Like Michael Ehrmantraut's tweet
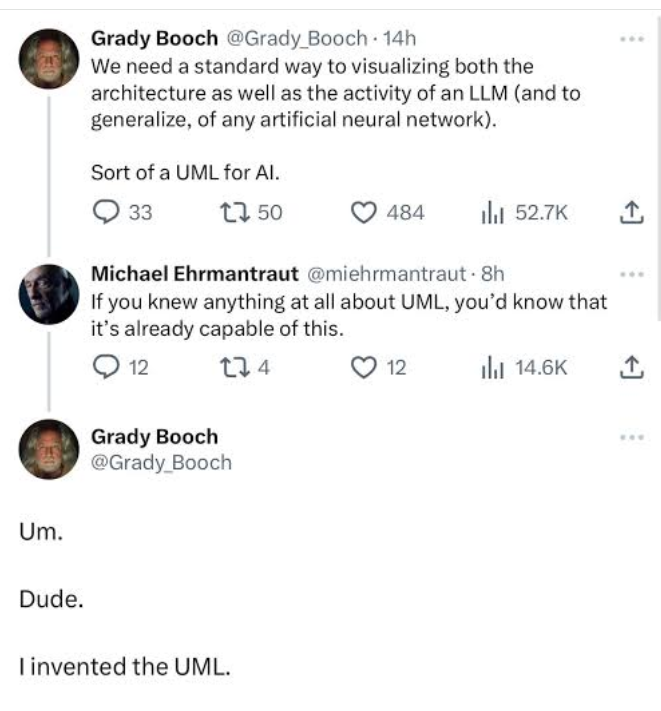The image size is (661, 711). point(368,367)
